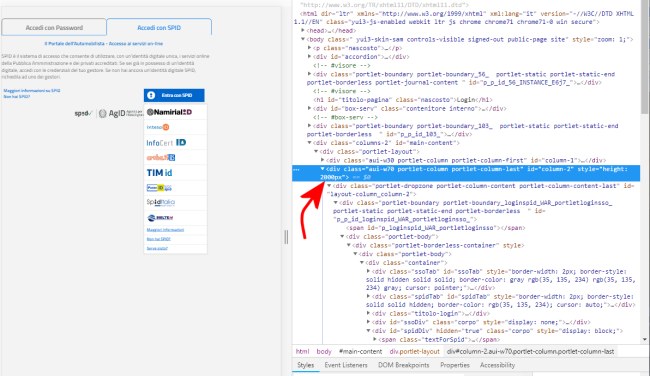Screen dimensions: 650x376
Task: Open the Event Listeners tab
Action: click(346, 365)
